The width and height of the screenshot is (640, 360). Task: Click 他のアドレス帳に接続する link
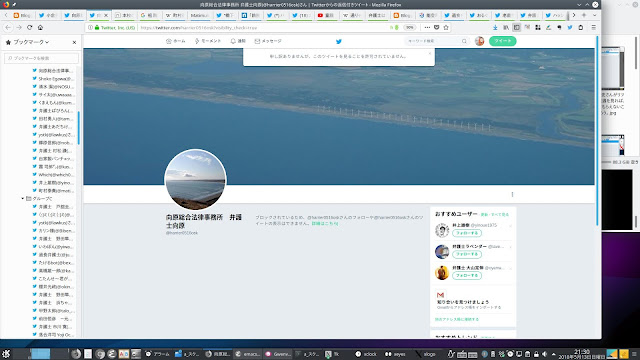[457, 319]
